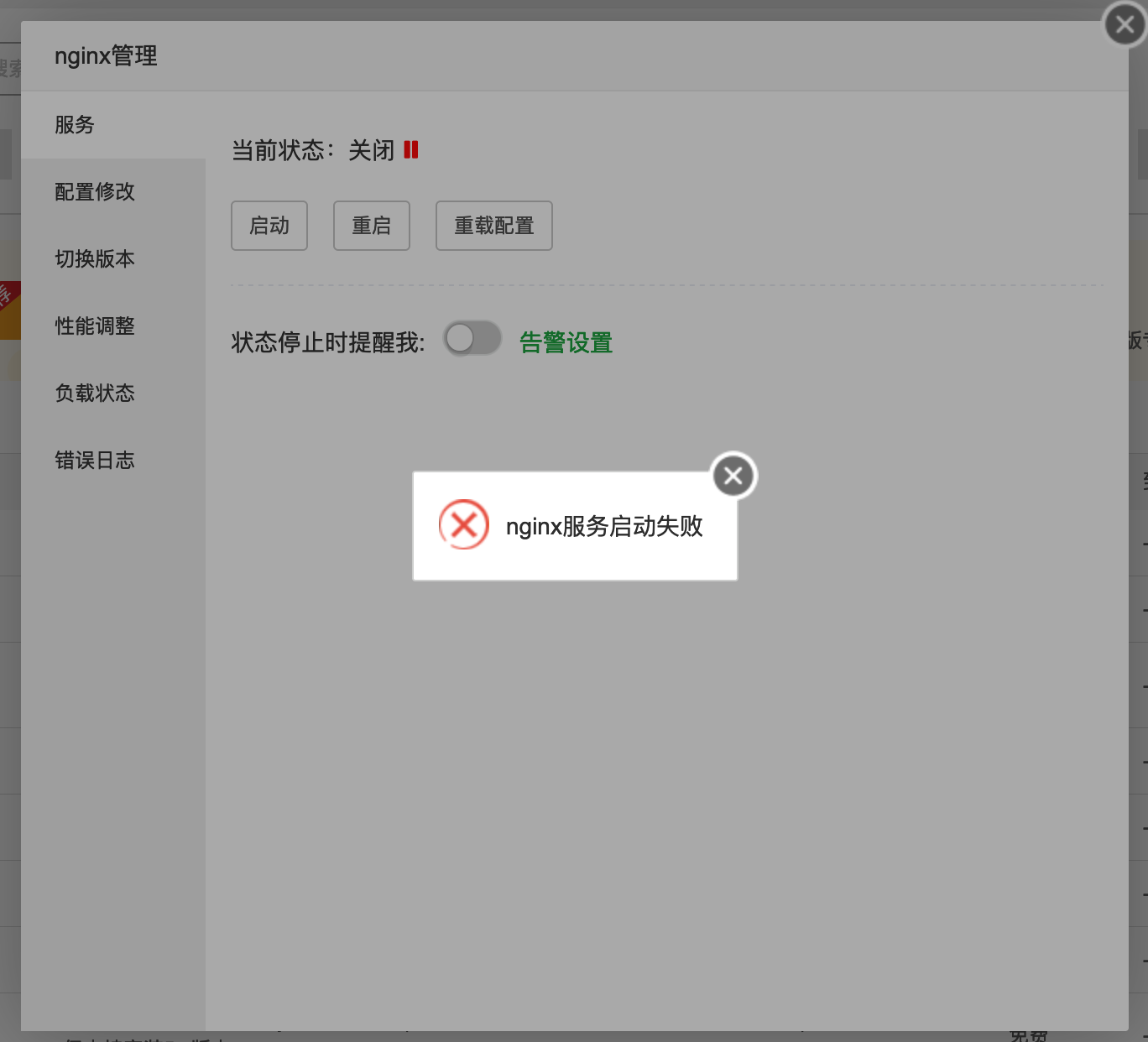The width and height of the screenshot is (1148, 1042).
Task: Click the red paused status icon
Action: point(411,150)
